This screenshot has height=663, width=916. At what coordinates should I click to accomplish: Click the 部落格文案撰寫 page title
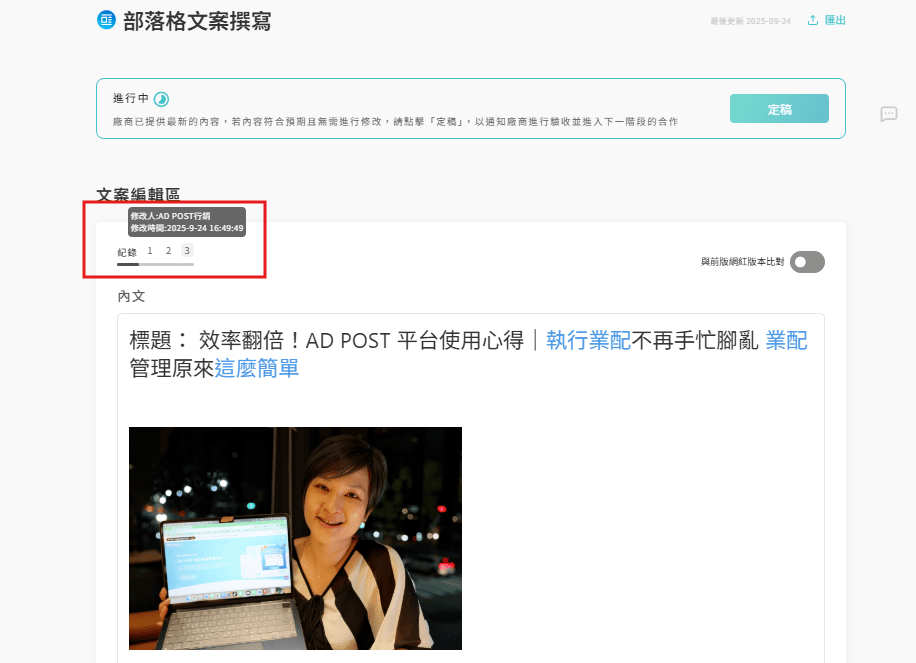point(197,21)
